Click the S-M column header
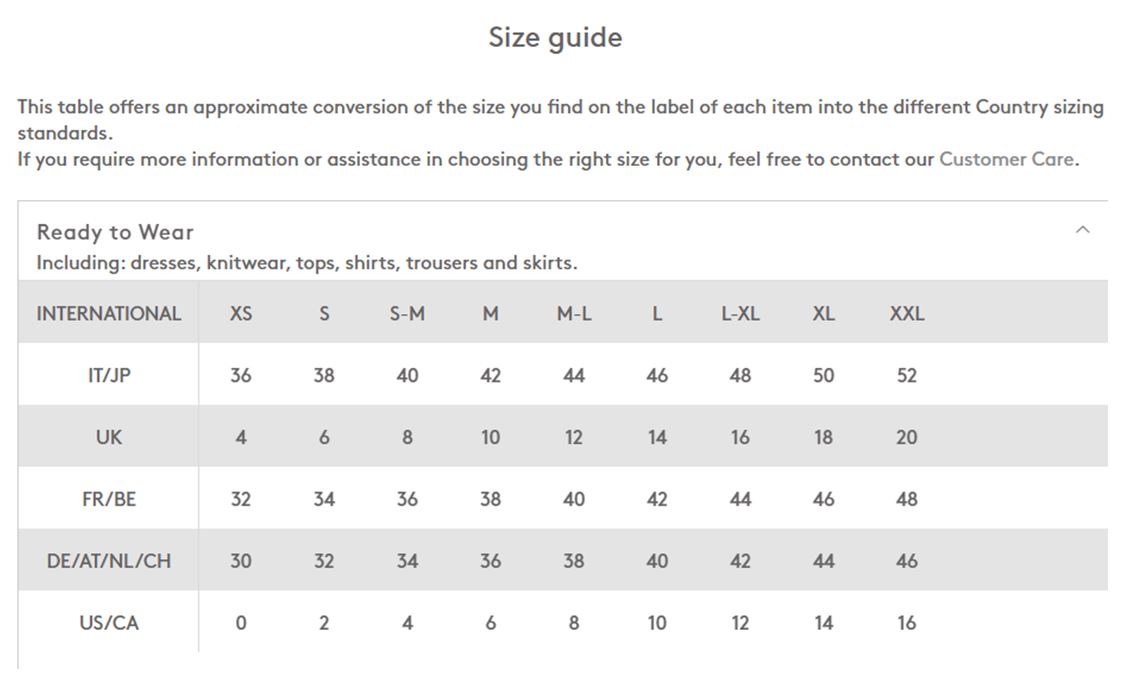The width and height of the screenshot is (1136, 686). pos(407,314)
